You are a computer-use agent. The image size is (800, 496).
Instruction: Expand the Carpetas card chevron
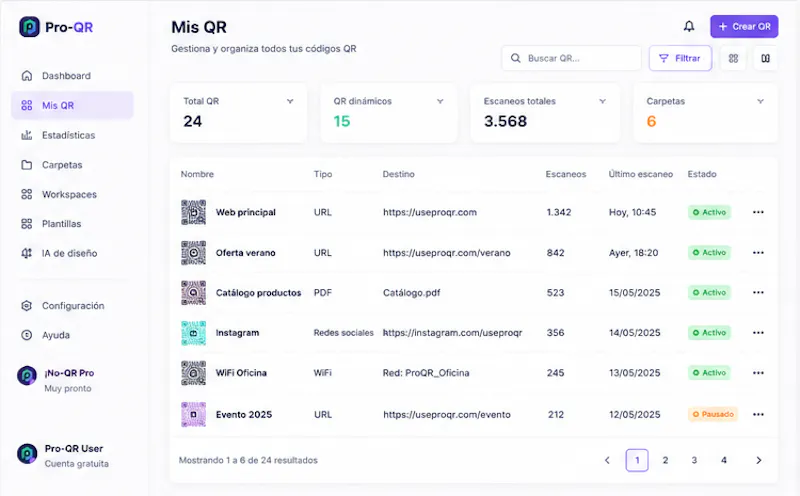[760, 101]
